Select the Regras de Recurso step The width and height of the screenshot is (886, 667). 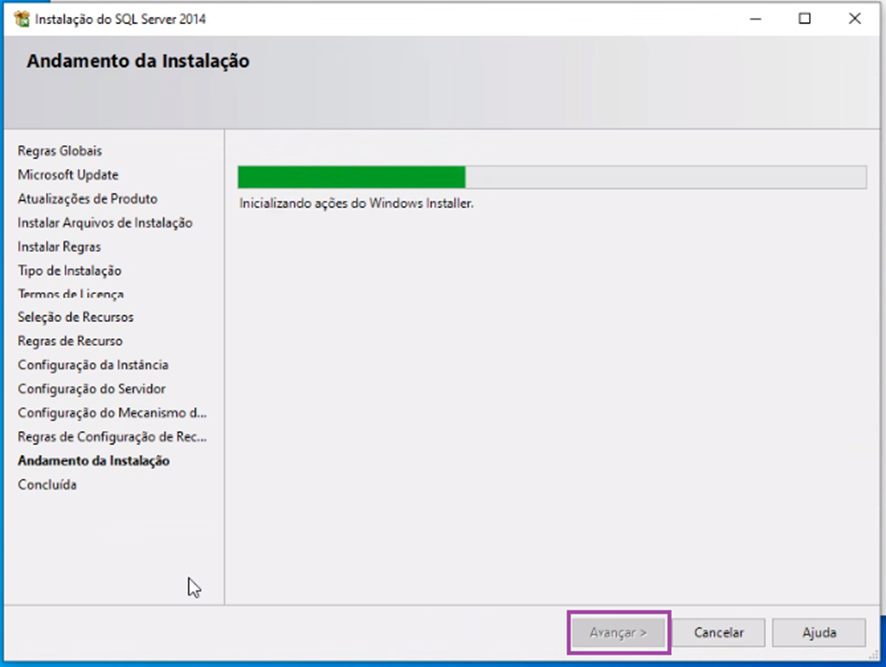click(x=70, y=341)
